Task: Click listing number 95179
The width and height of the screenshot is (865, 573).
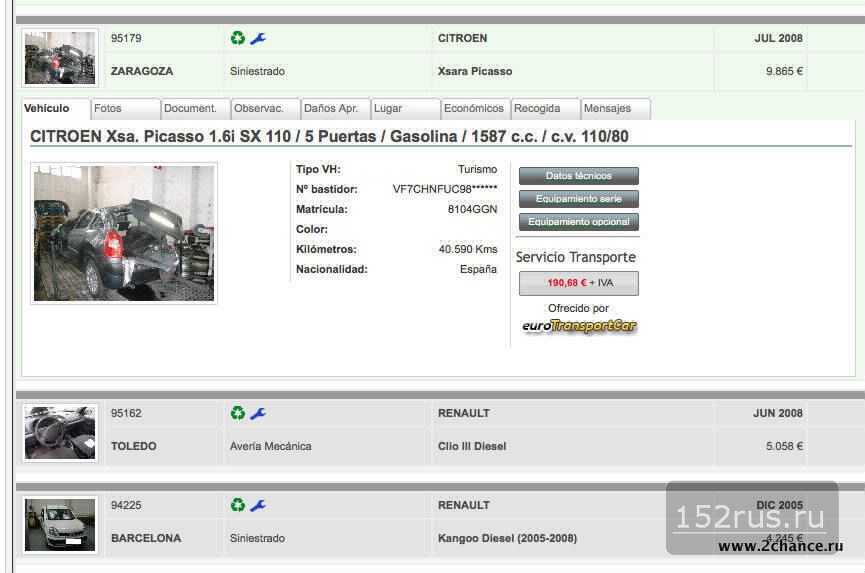Action: click(126, 39)
